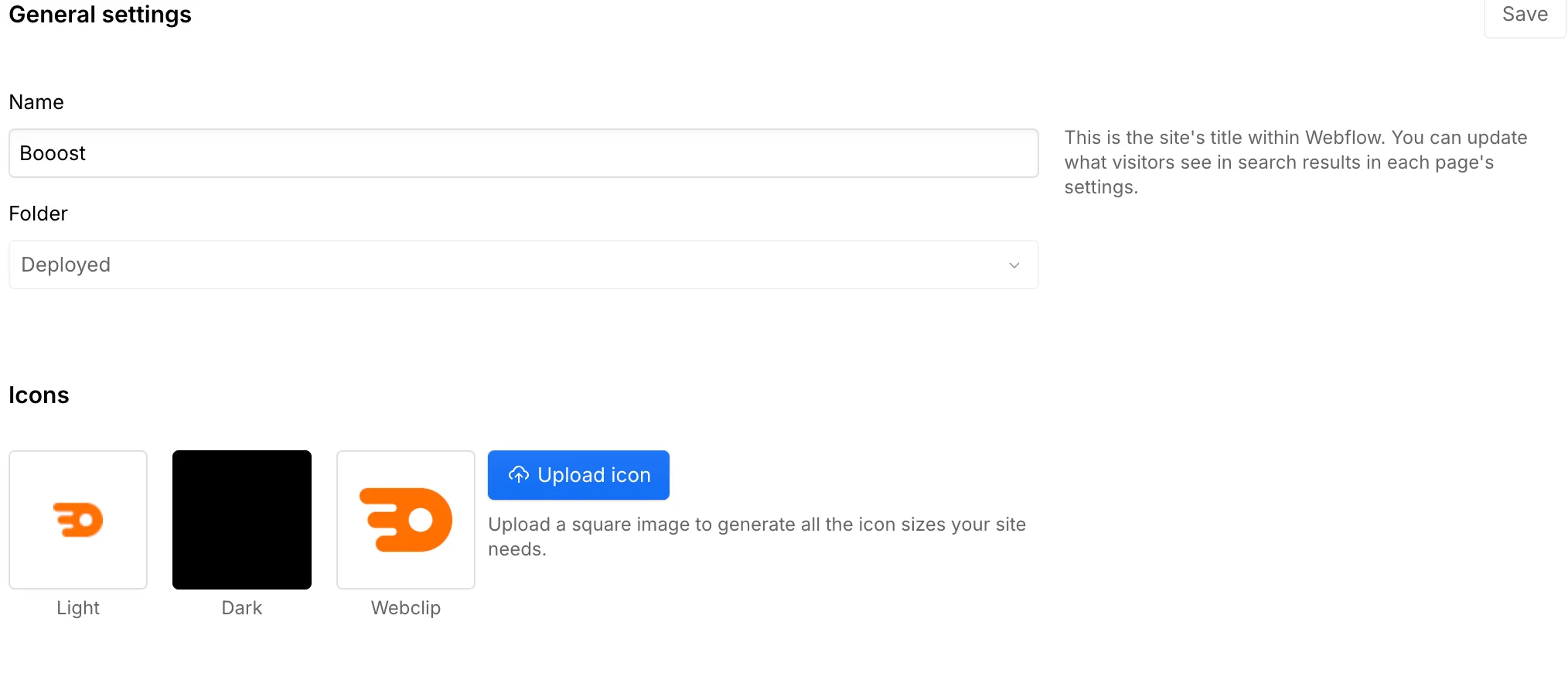
Task: Expand the Folder dropdown chevron arrow
Action: pyautogui.click(x=1014, y=265)
